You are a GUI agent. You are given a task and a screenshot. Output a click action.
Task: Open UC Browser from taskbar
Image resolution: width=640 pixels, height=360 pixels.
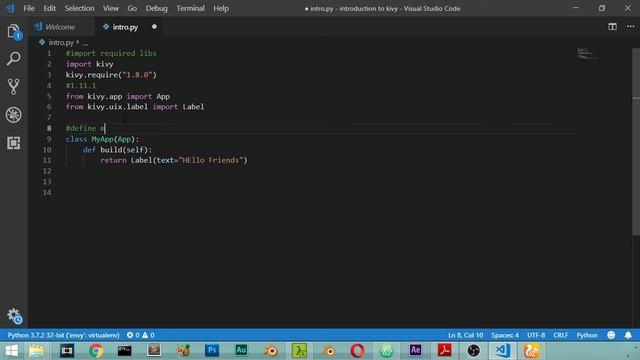tap(532, 351)
